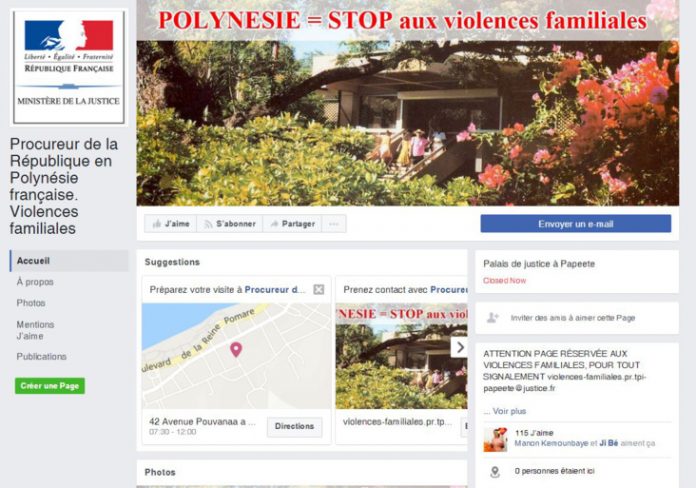Click the S'abonner subscribe button
Image resolution: width=696 pixels, height=488 pixels.
pyautogui.click(x=230, y=224)
